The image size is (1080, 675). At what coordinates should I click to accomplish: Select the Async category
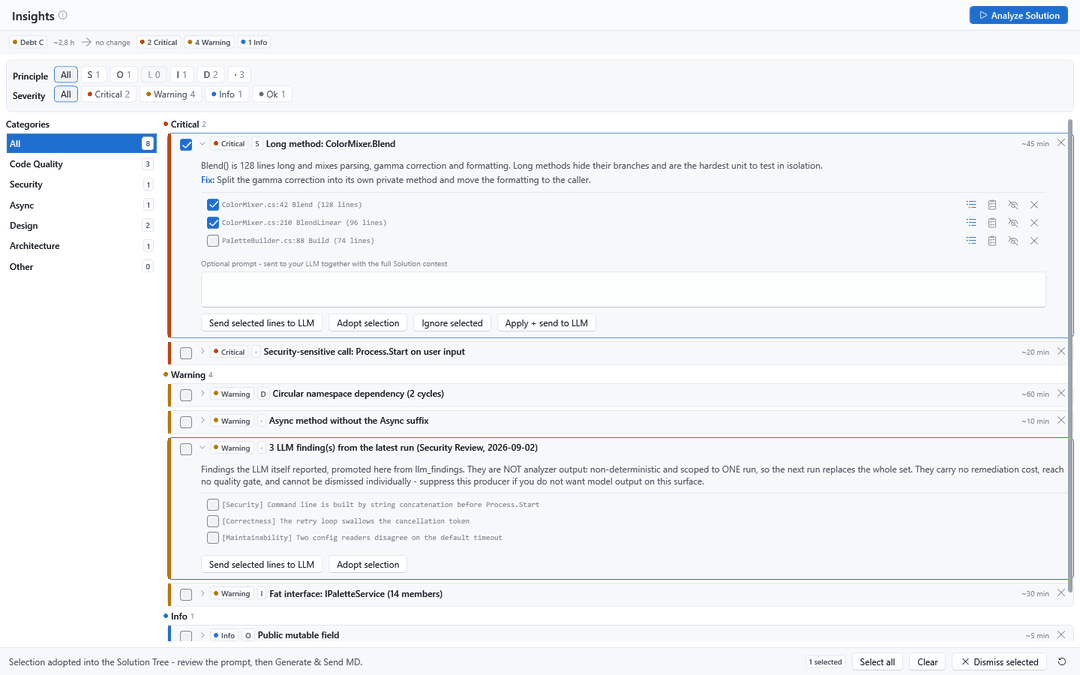pos(81,205)
